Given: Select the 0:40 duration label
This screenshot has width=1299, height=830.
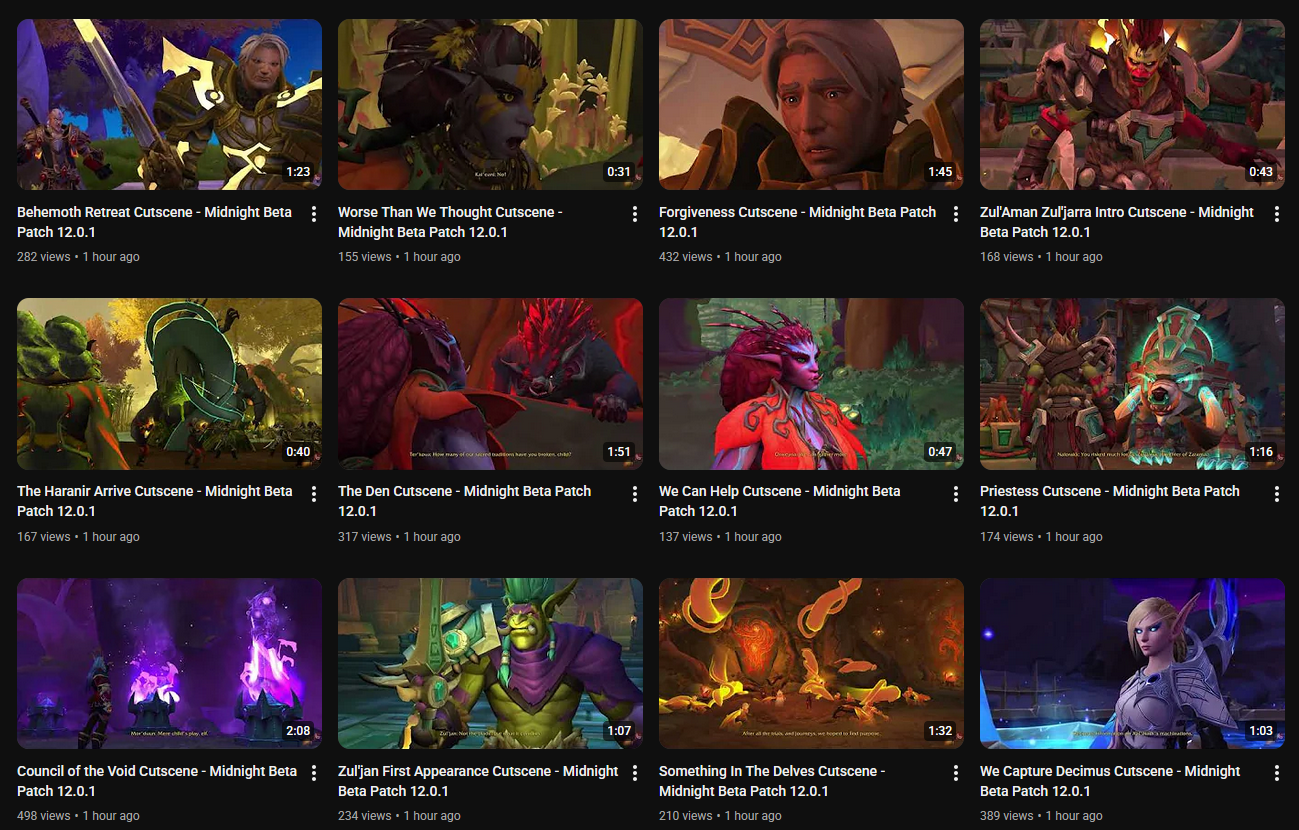Looking at the screenshot, I should click(298, 452).
